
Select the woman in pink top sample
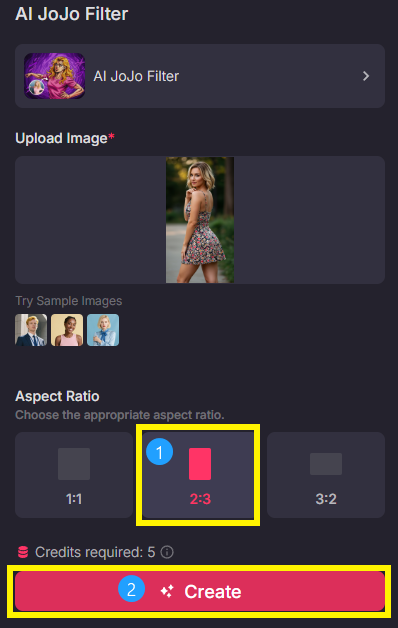click(x=67, y=330)
